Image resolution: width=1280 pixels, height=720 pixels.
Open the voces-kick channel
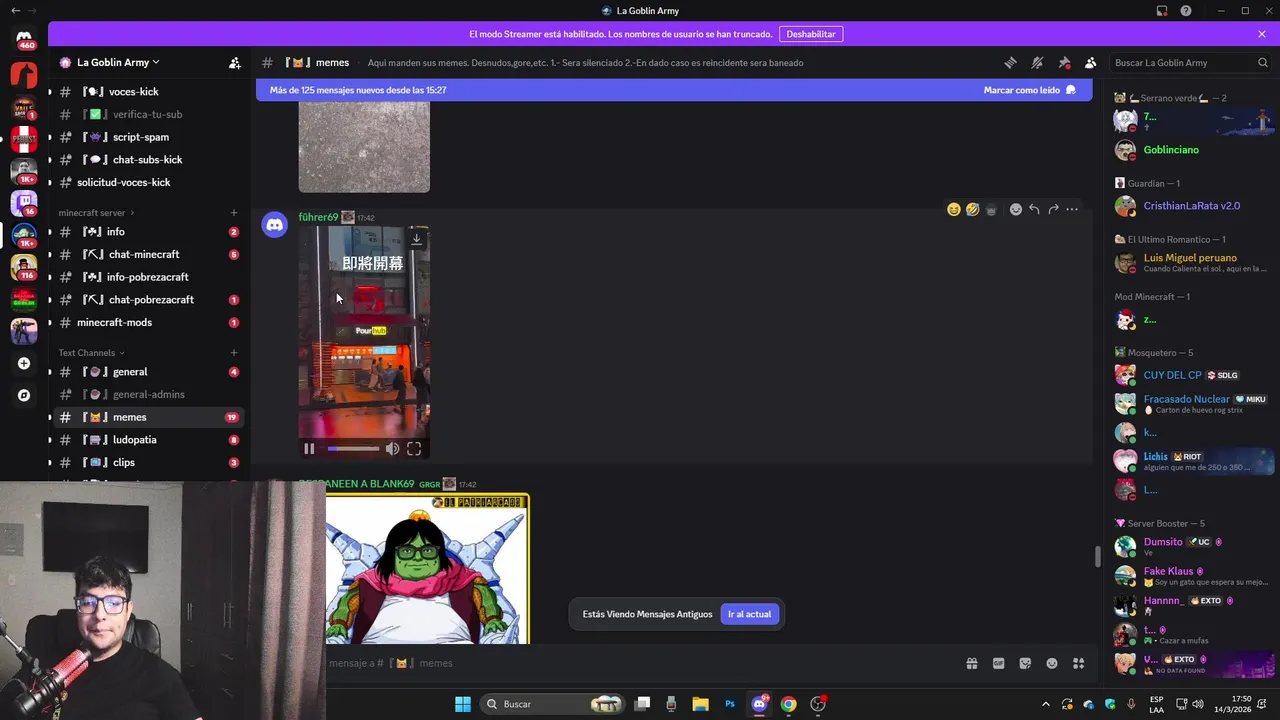[x=150, y=92]
